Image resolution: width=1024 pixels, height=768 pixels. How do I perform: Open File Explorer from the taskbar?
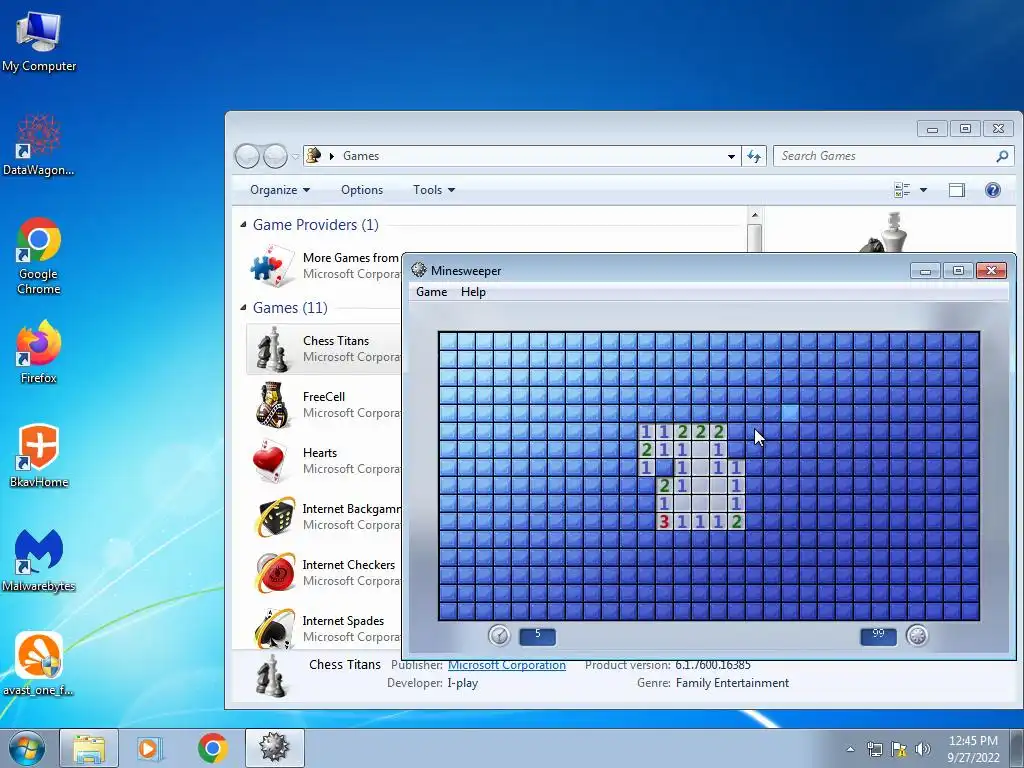point(89,748)
